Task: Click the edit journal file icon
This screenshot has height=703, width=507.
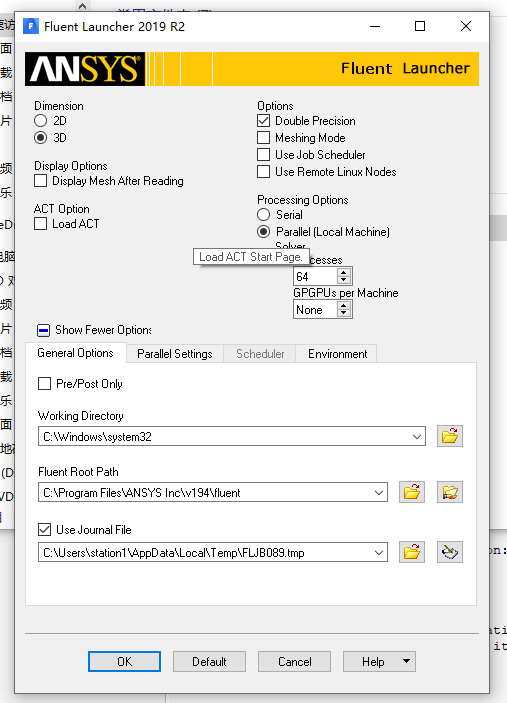Action: [450, 552]
